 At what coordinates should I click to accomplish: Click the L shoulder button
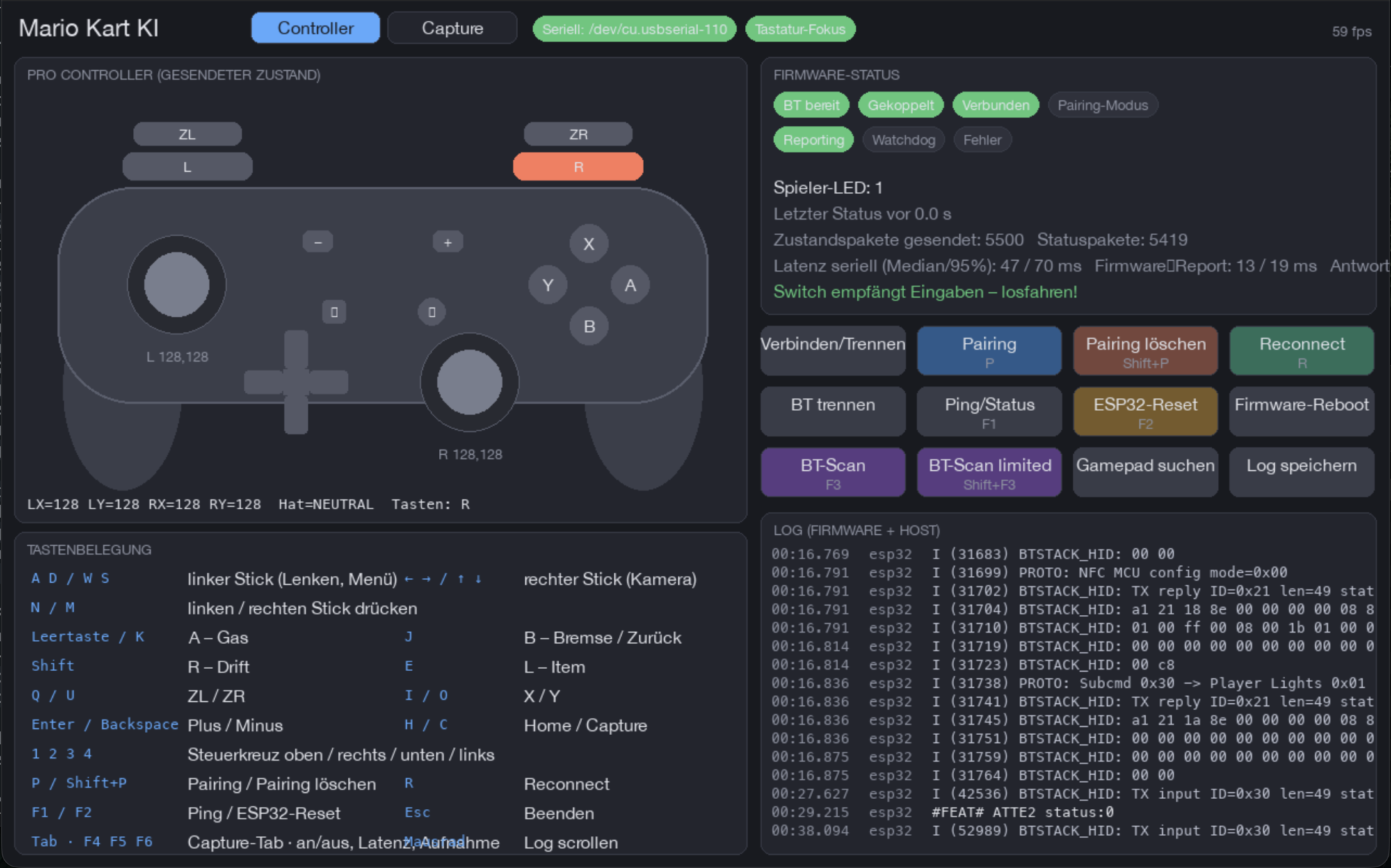point(187,167)
